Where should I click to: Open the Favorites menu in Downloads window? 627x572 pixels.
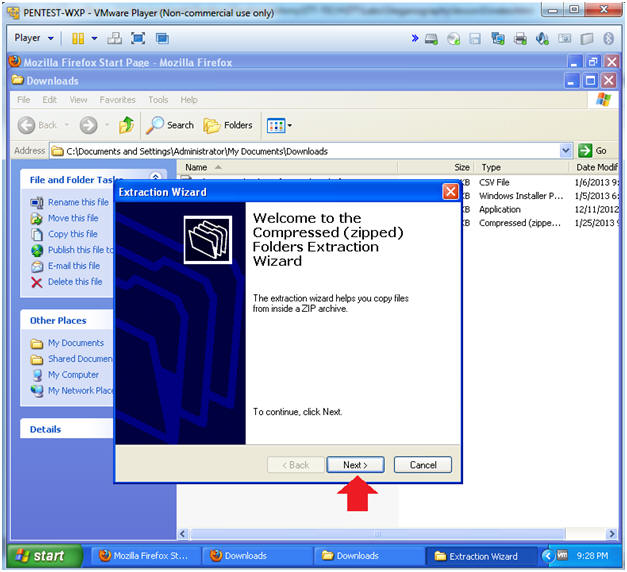tap(118, 100)
